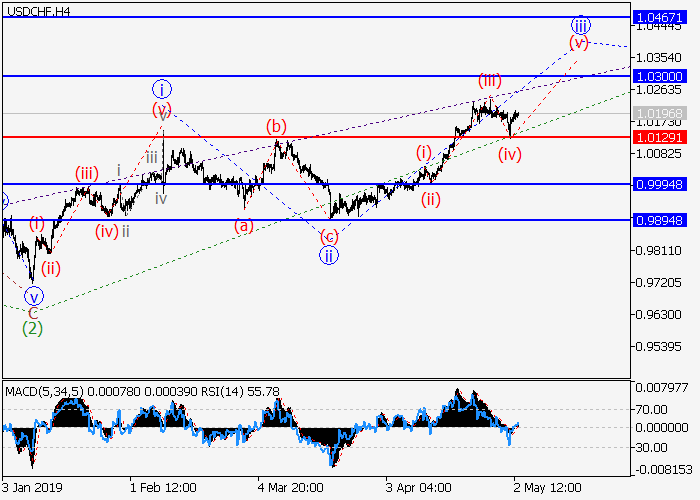Select the red (c) wave label
The image size is (700, 500).
point(329,237)
